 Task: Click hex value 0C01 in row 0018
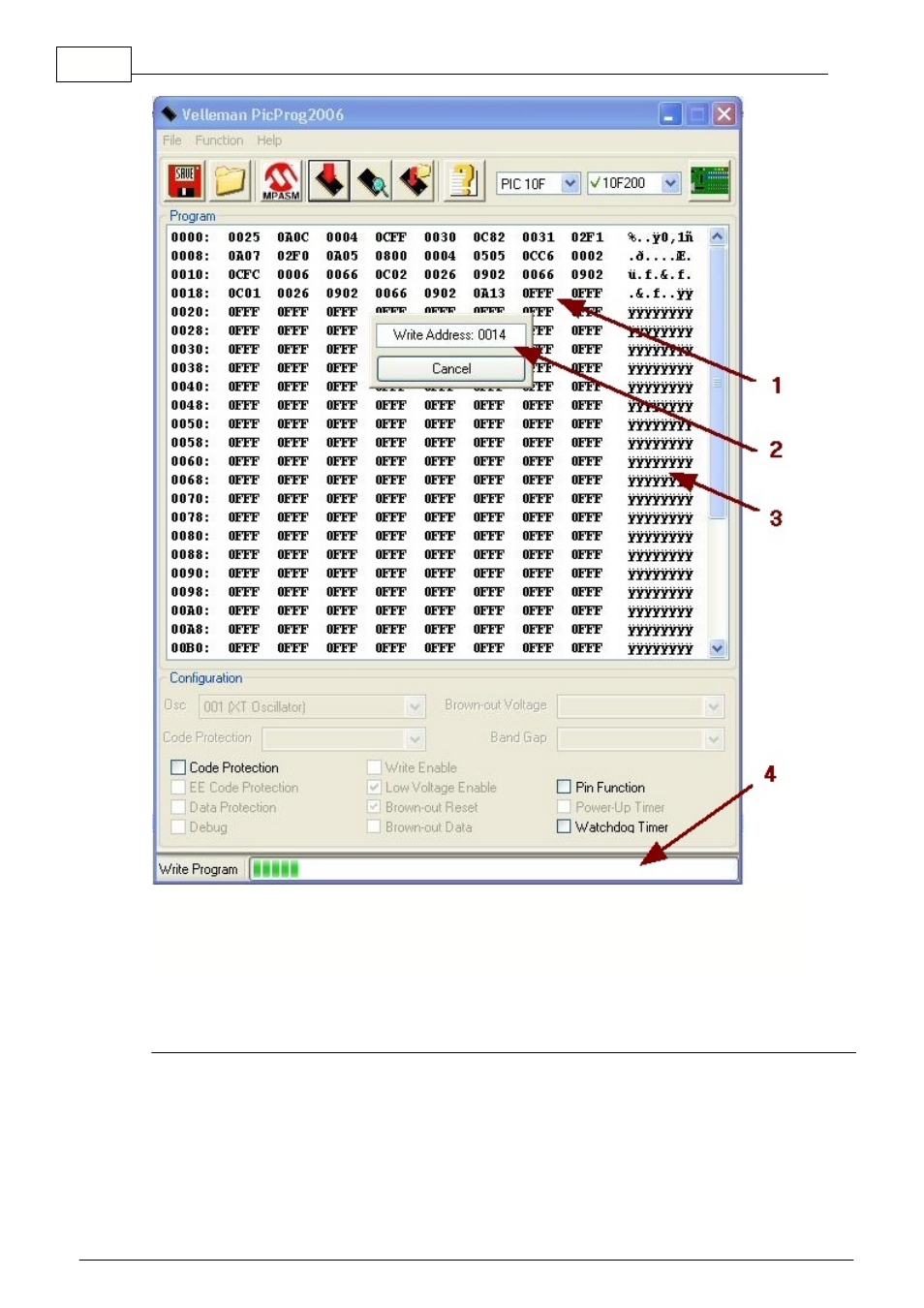pos(244,294)
